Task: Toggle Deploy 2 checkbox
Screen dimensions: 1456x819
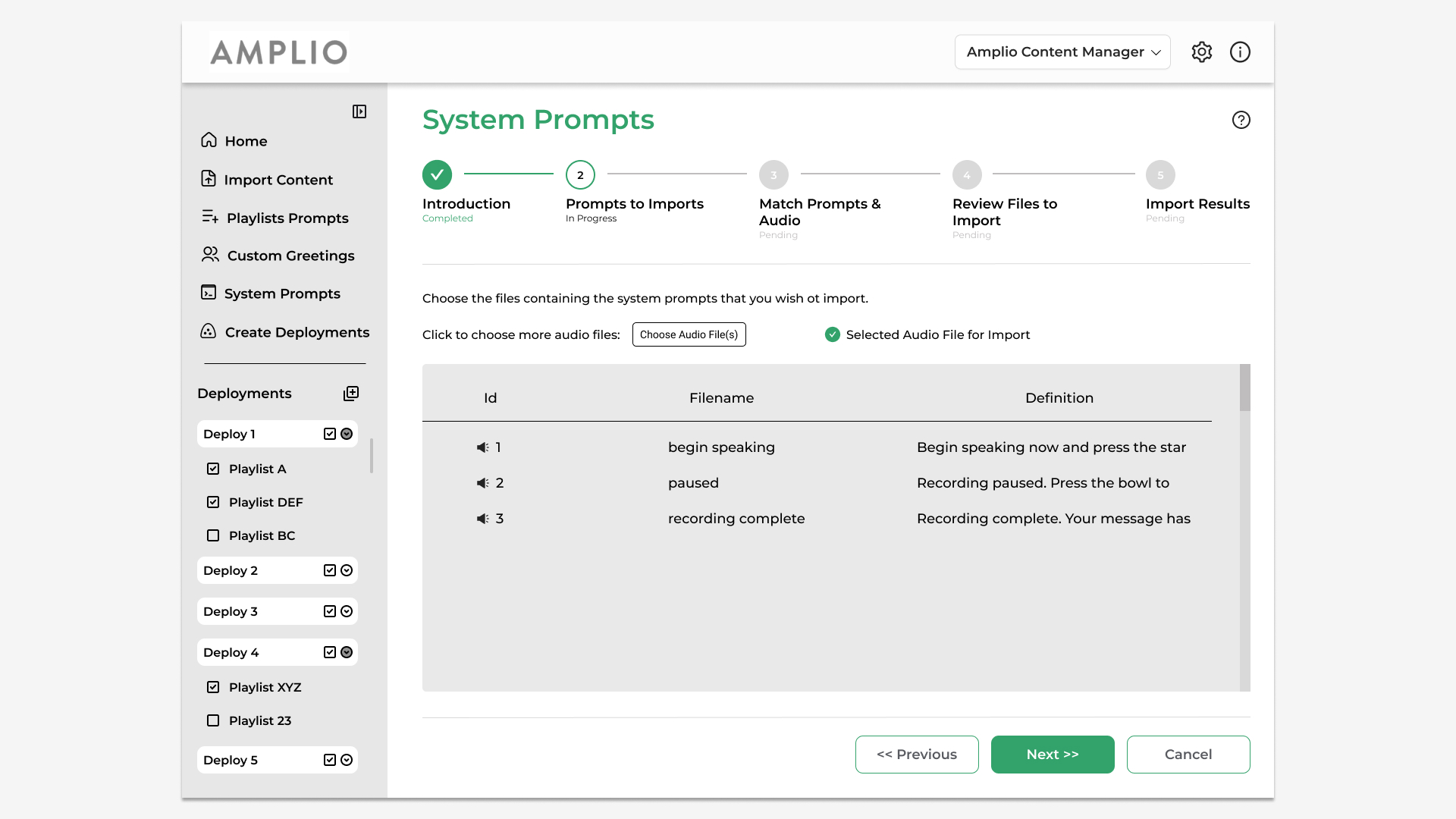Action: 330,570
